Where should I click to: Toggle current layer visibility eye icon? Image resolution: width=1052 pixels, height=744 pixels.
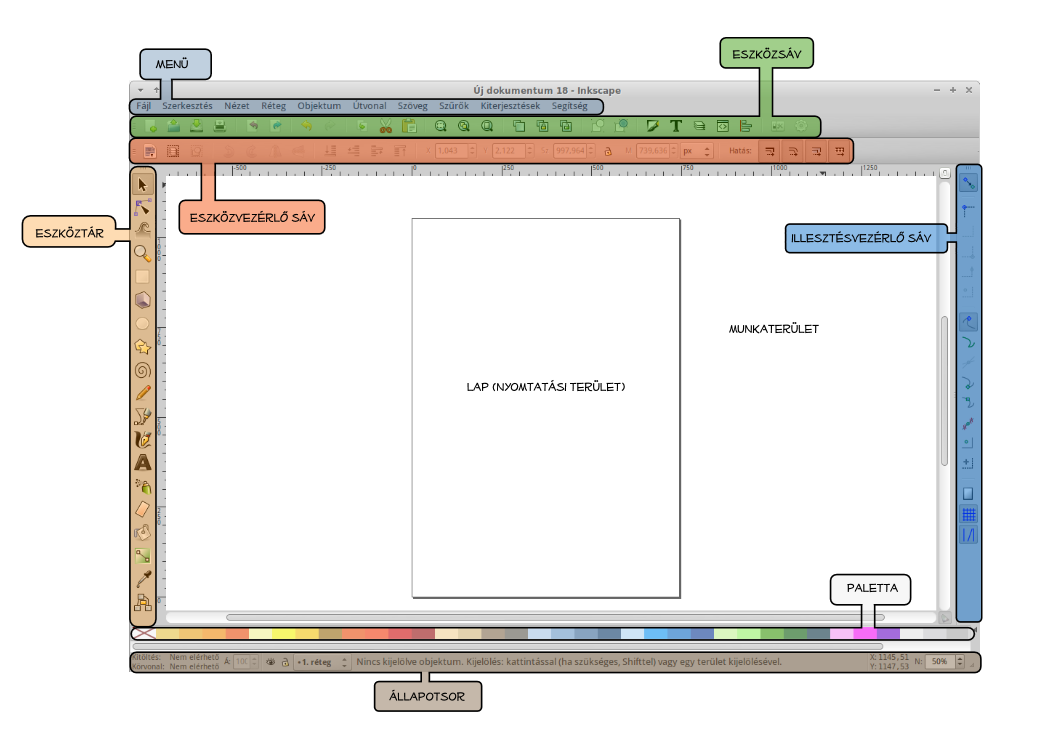(270, 662)
